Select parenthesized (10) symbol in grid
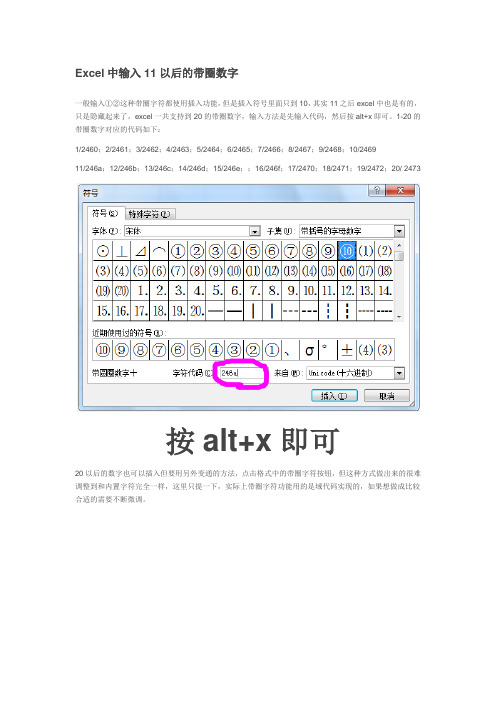496x702 pixels. (x=235, y=271)
